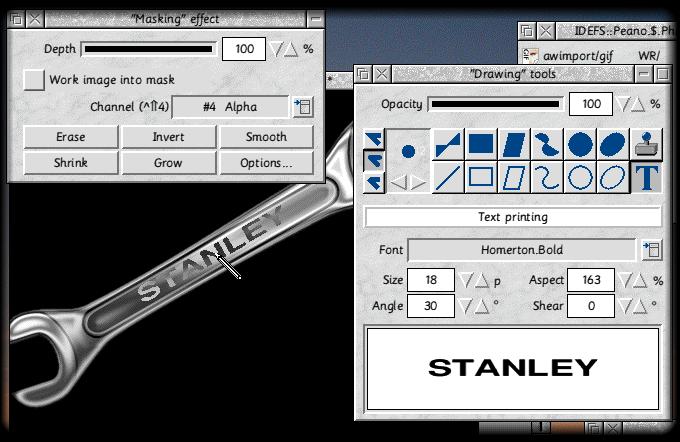Click the Shrink mask button
Image resolution: width=680 pixels, height=442 pixels.
pos(71,163)
